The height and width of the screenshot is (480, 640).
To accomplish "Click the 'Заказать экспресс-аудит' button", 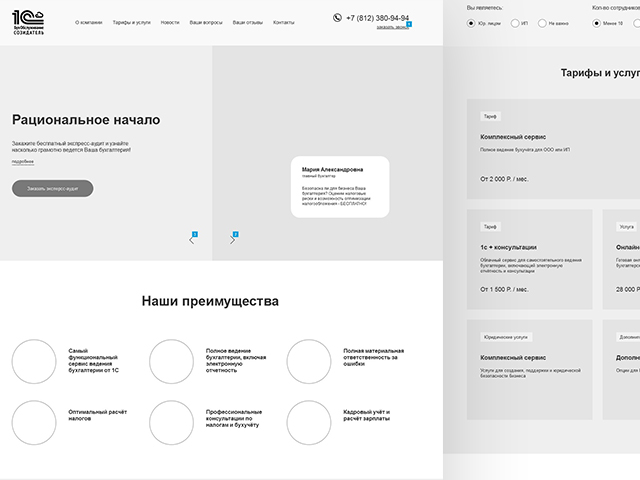I will (x=52, y=189).
